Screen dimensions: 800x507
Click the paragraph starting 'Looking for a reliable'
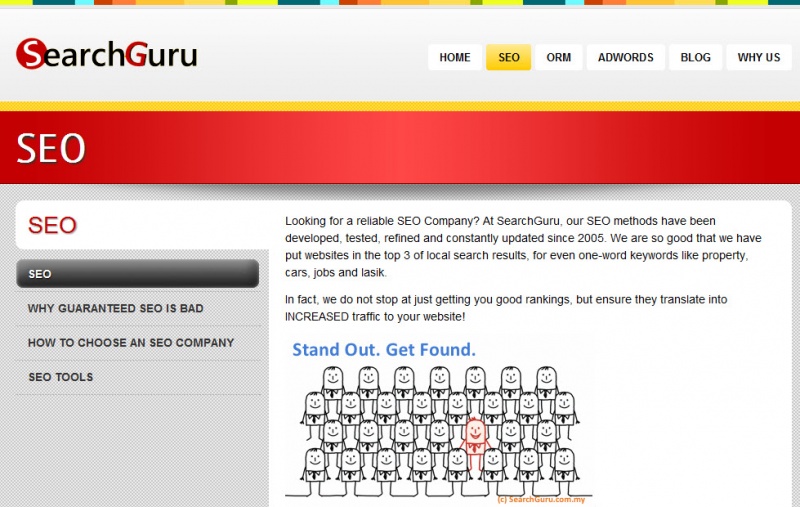523,247
